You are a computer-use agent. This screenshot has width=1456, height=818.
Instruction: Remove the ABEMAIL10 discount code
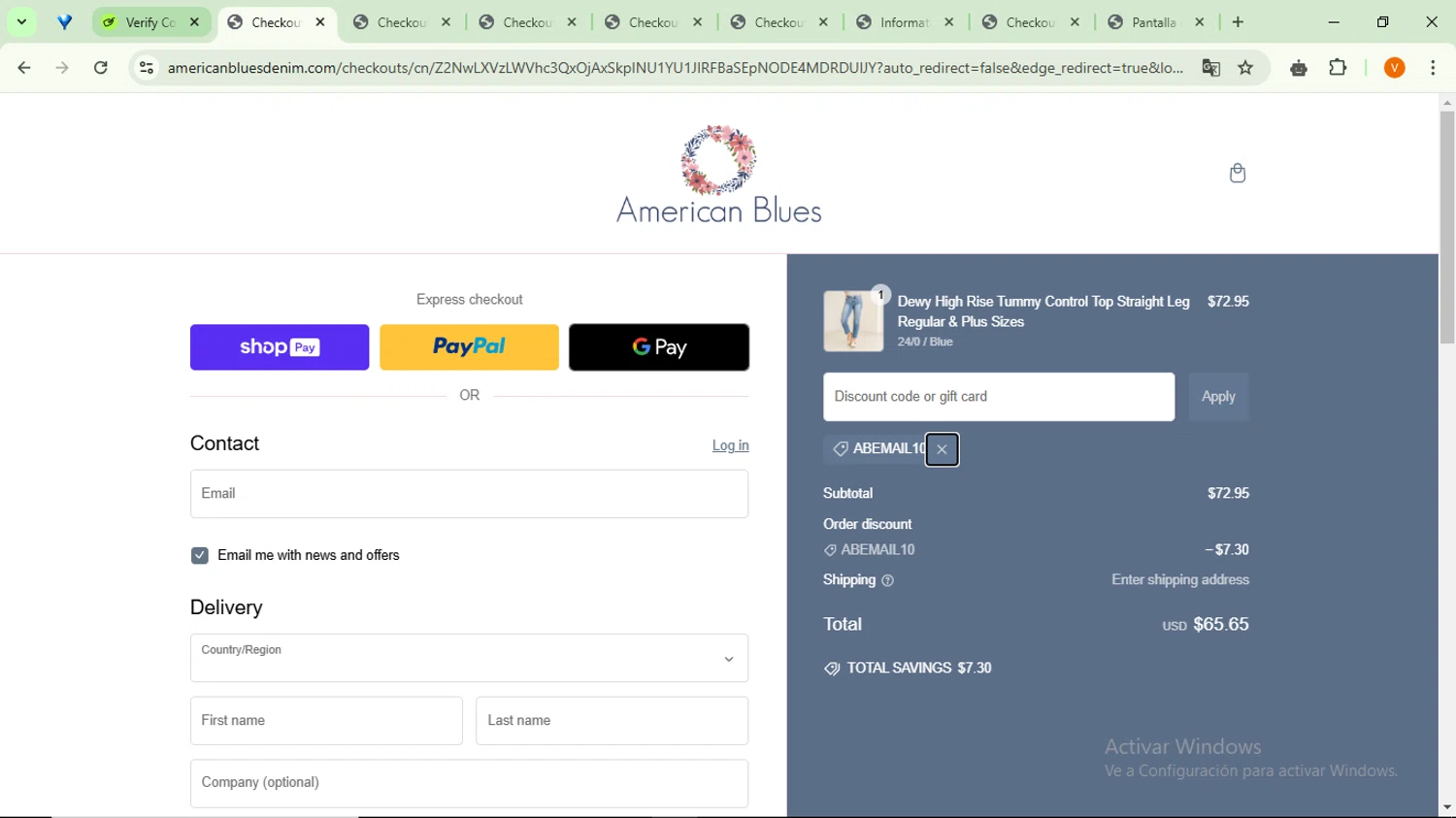pos(942,449)
